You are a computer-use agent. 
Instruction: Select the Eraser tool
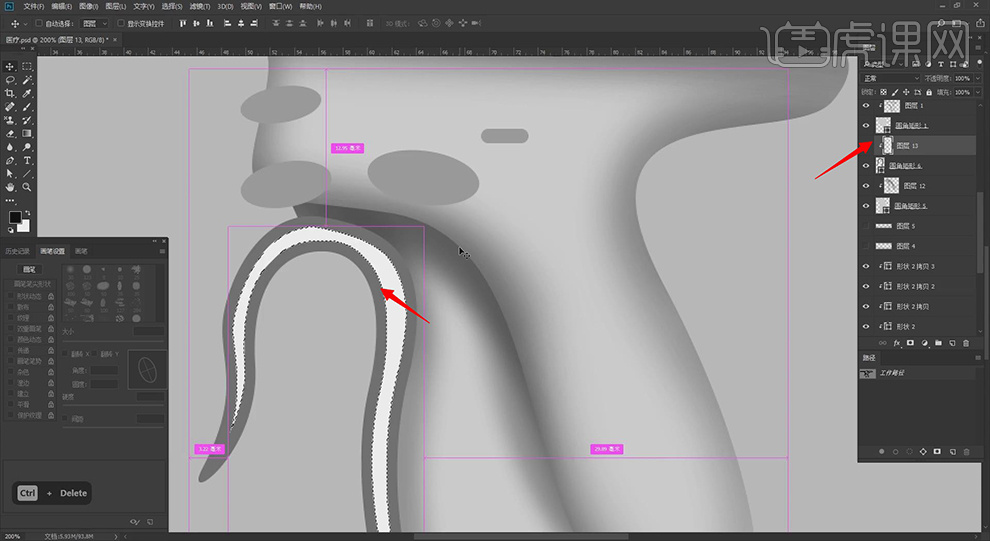[x=9, y=134]
